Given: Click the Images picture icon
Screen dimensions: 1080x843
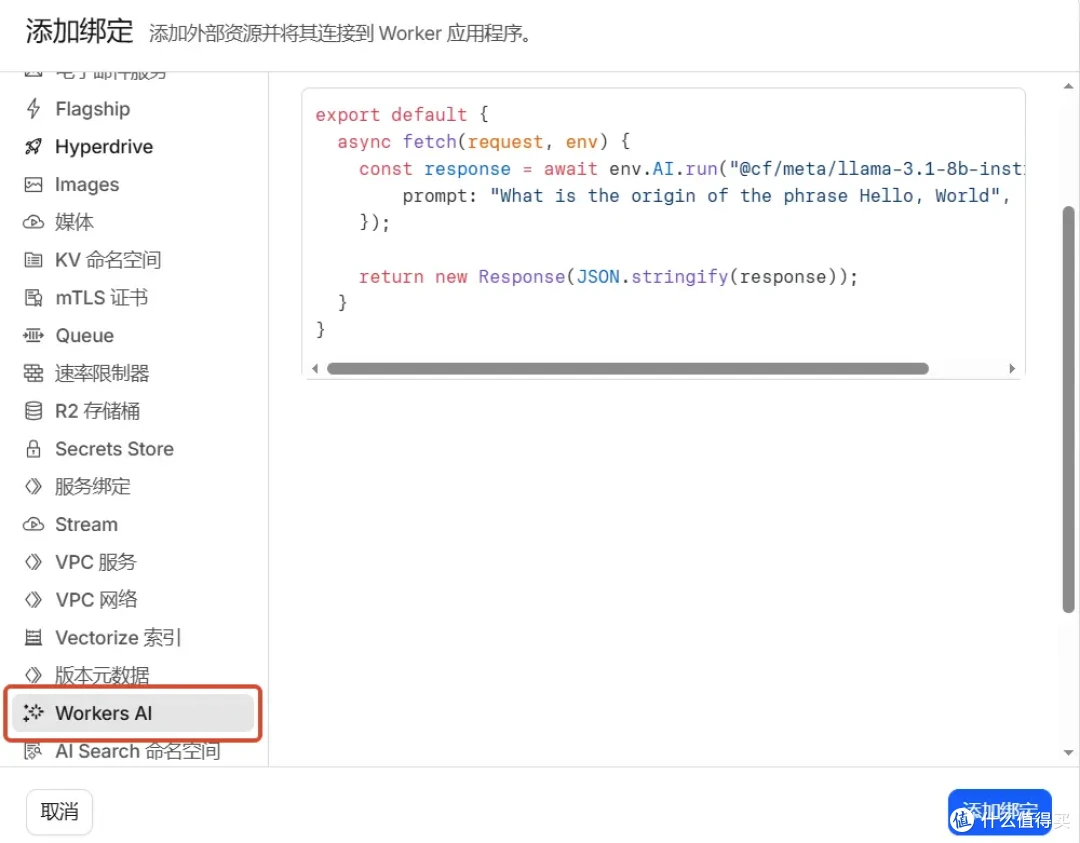Looking at the screenshot, I should [33, 185].
